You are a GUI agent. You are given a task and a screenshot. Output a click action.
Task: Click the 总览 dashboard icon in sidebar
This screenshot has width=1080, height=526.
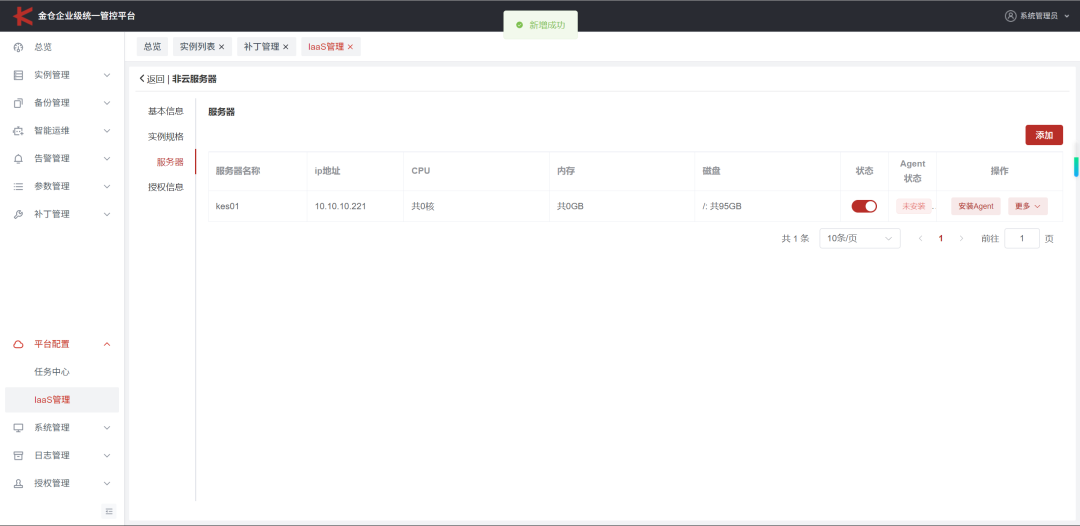pyautogui.click(x=19, y=47)
